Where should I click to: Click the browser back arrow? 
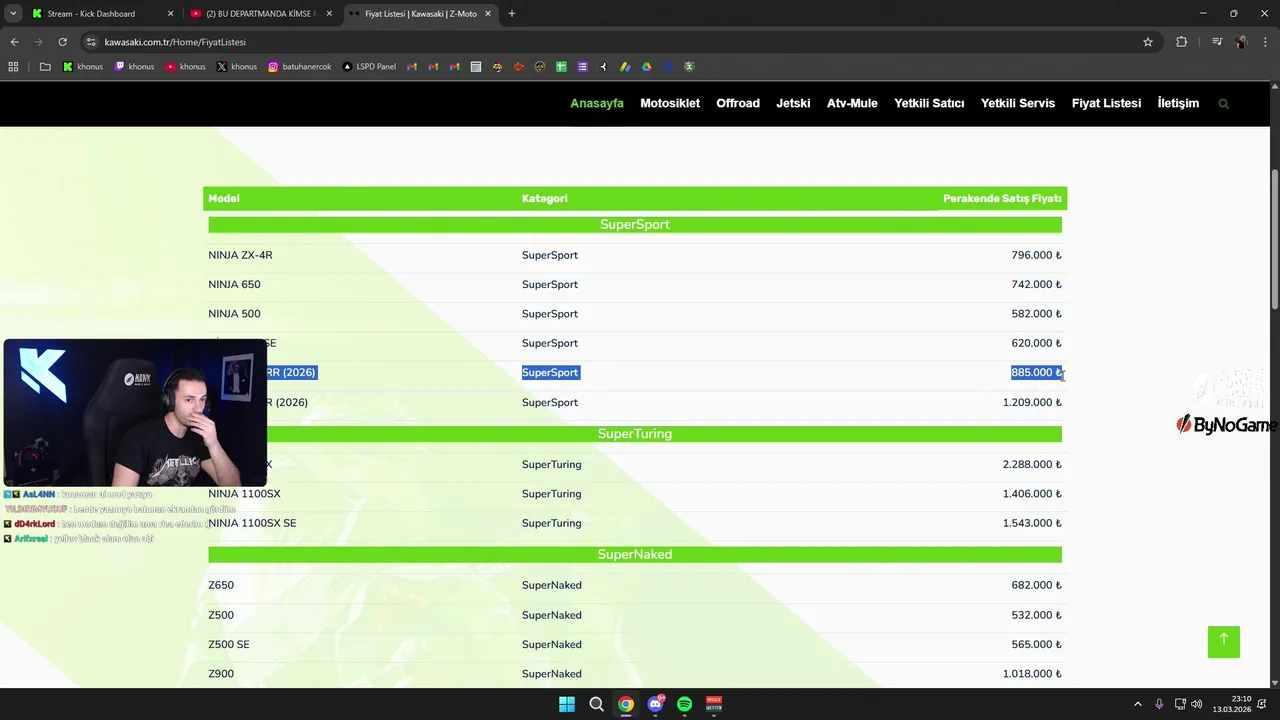tap(14, 42)
